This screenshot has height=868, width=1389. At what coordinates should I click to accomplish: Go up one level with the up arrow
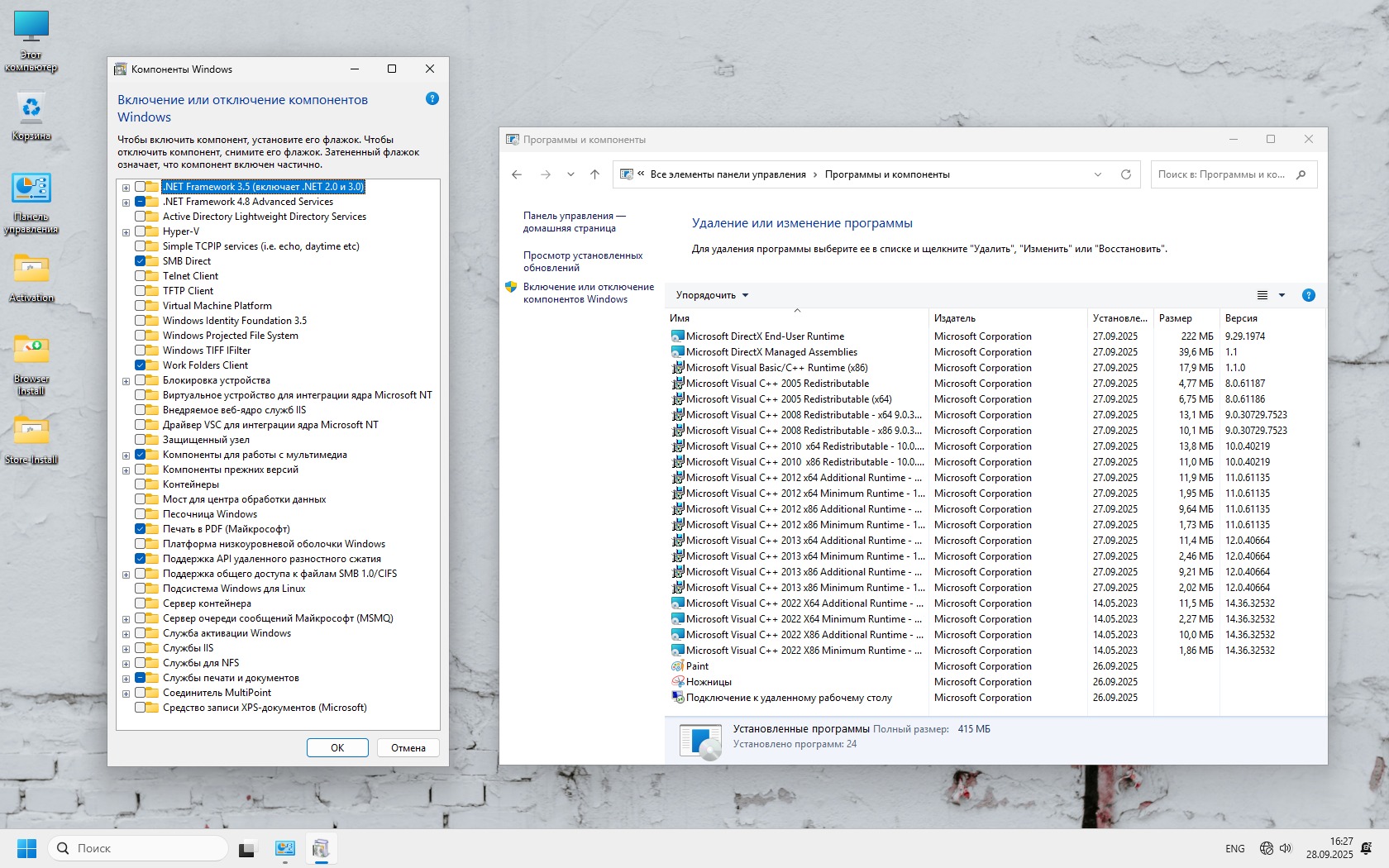594,174
